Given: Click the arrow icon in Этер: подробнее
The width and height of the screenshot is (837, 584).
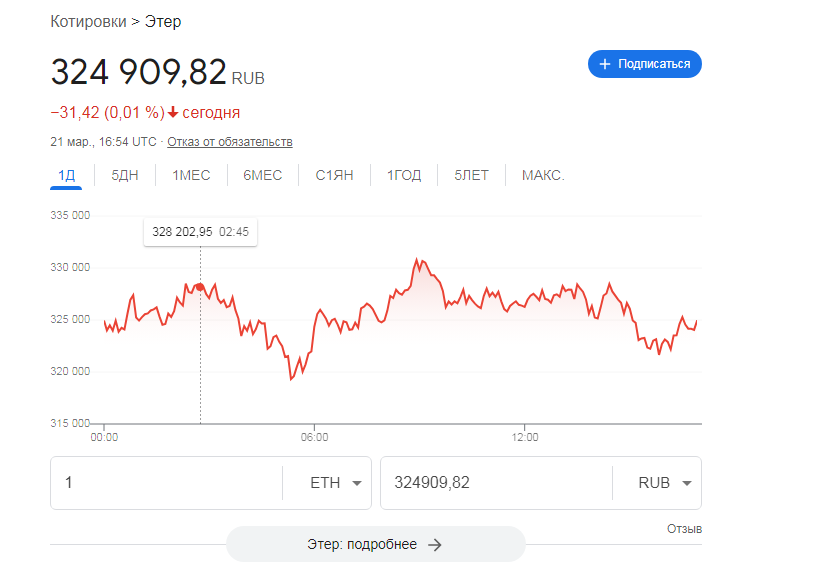Looking at the screenshot, I should pyautogui.click(x=434, y=545).
